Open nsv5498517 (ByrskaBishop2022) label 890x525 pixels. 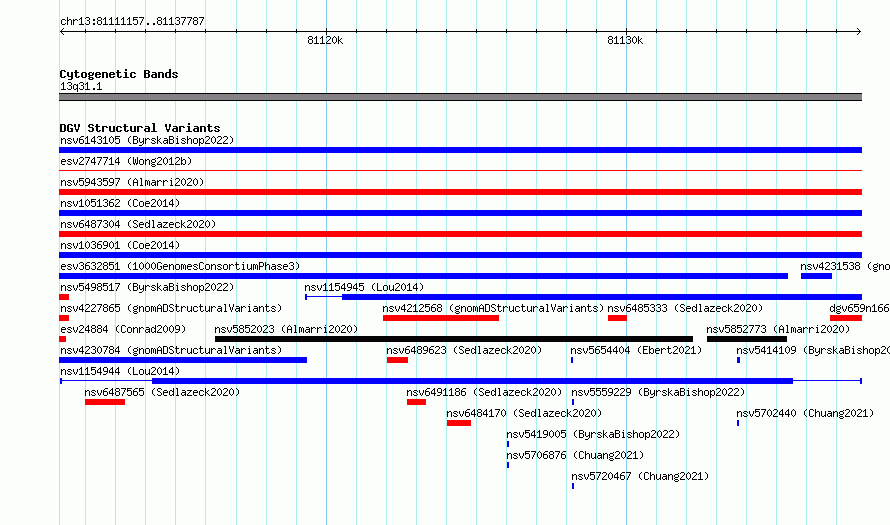pos(147,287)
